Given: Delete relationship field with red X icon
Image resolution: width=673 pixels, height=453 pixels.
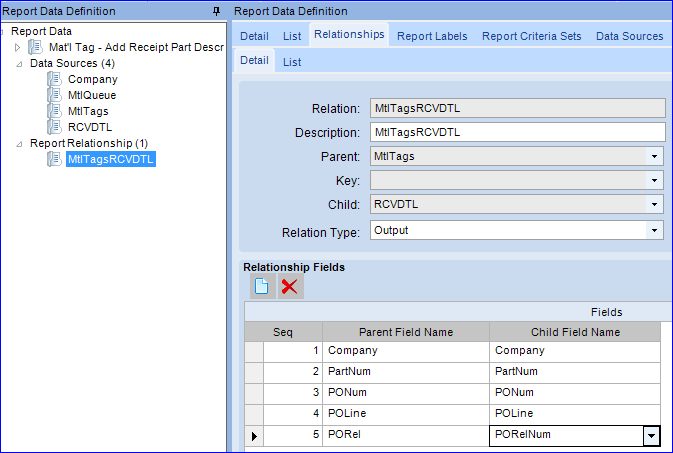Looking at the screenshot, I should [x=291, y=286].
